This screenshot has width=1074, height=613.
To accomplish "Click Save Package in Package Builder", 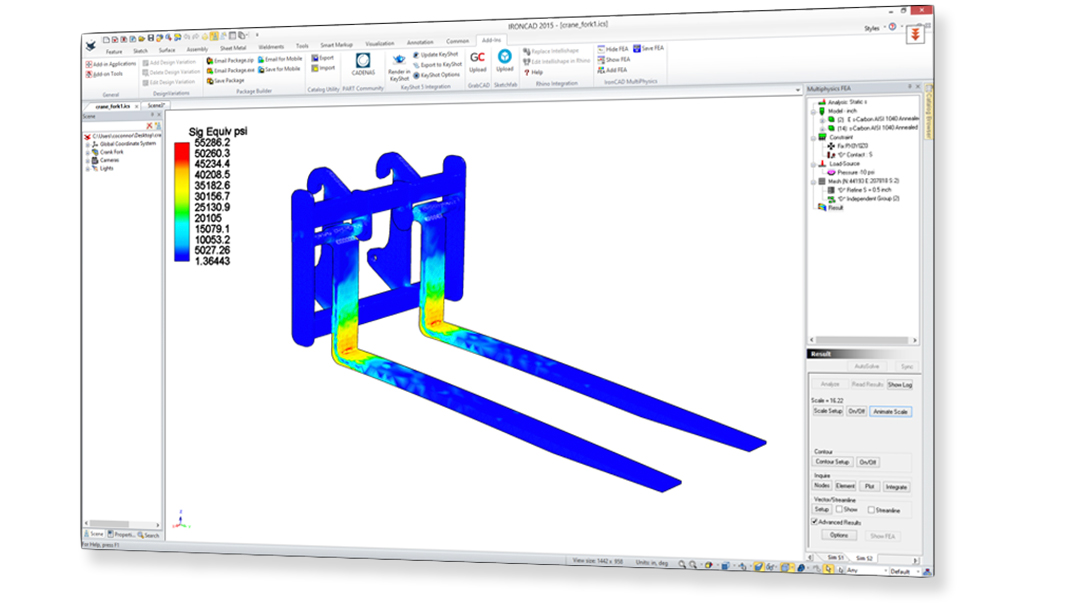I will 227,81.
